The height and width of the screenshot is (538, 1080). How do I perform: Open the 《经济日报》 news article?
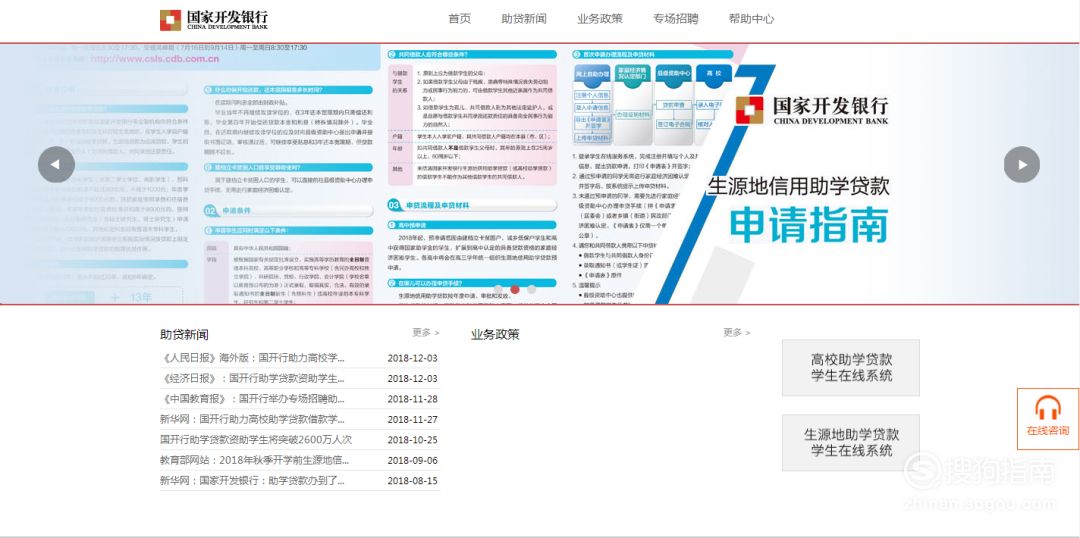(x=253, y=378)
